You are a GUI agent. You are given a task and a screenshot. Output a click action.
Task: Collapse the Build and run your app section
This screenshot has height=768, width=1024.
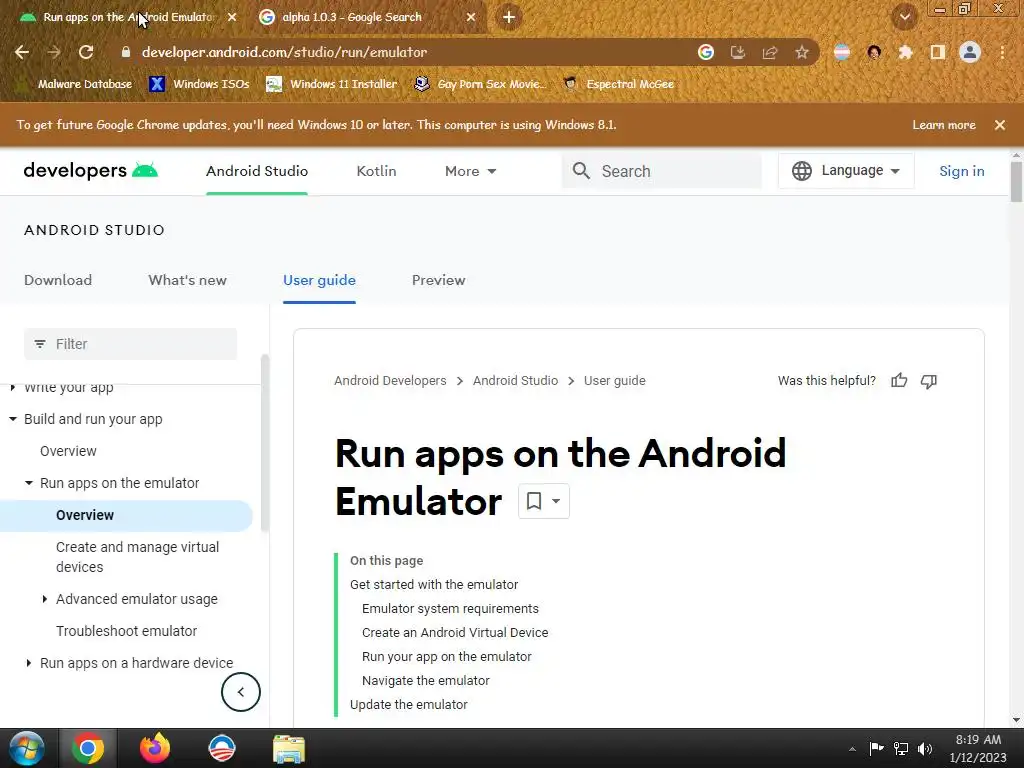click(x=12, y=419)
